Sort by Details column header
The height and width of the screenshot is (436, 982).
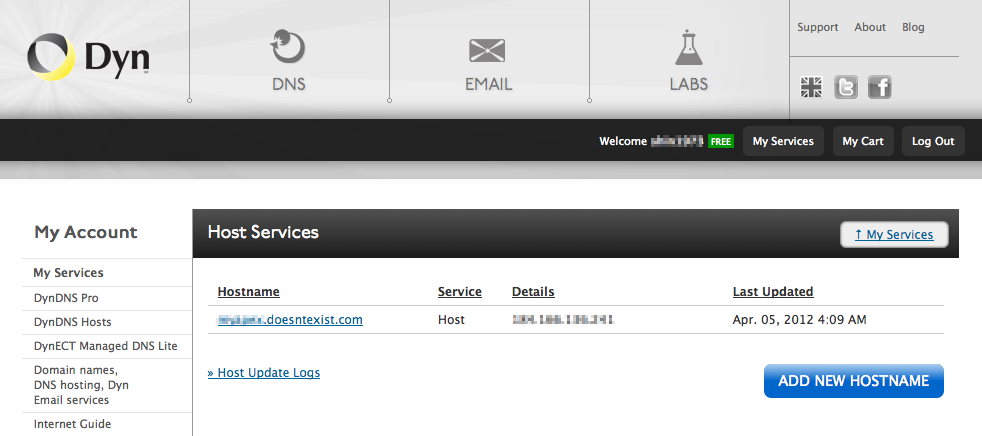click(533, 291)
